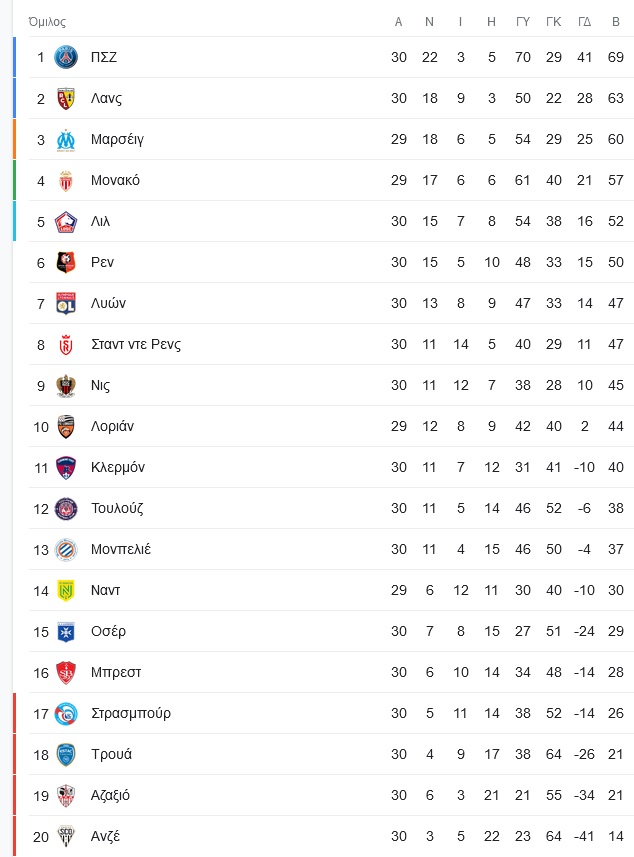The width and height of the screenshot is (634, 857).
Task: Click the Ναντ yellow crest icon
Action: (66, 590)
